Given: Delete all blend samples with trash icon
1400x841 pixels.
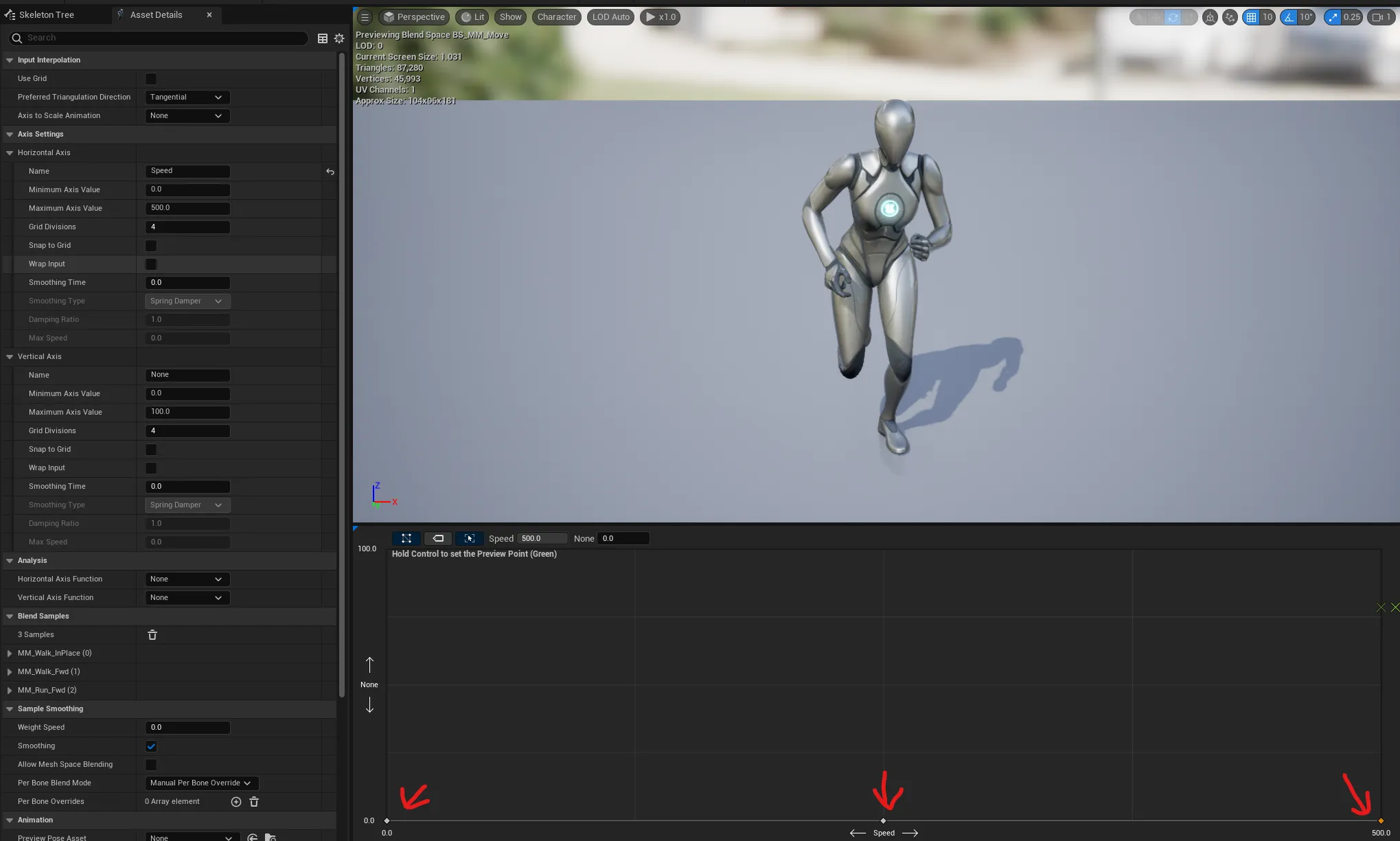Looking at the screenshot, I should (x=152, y=635).
